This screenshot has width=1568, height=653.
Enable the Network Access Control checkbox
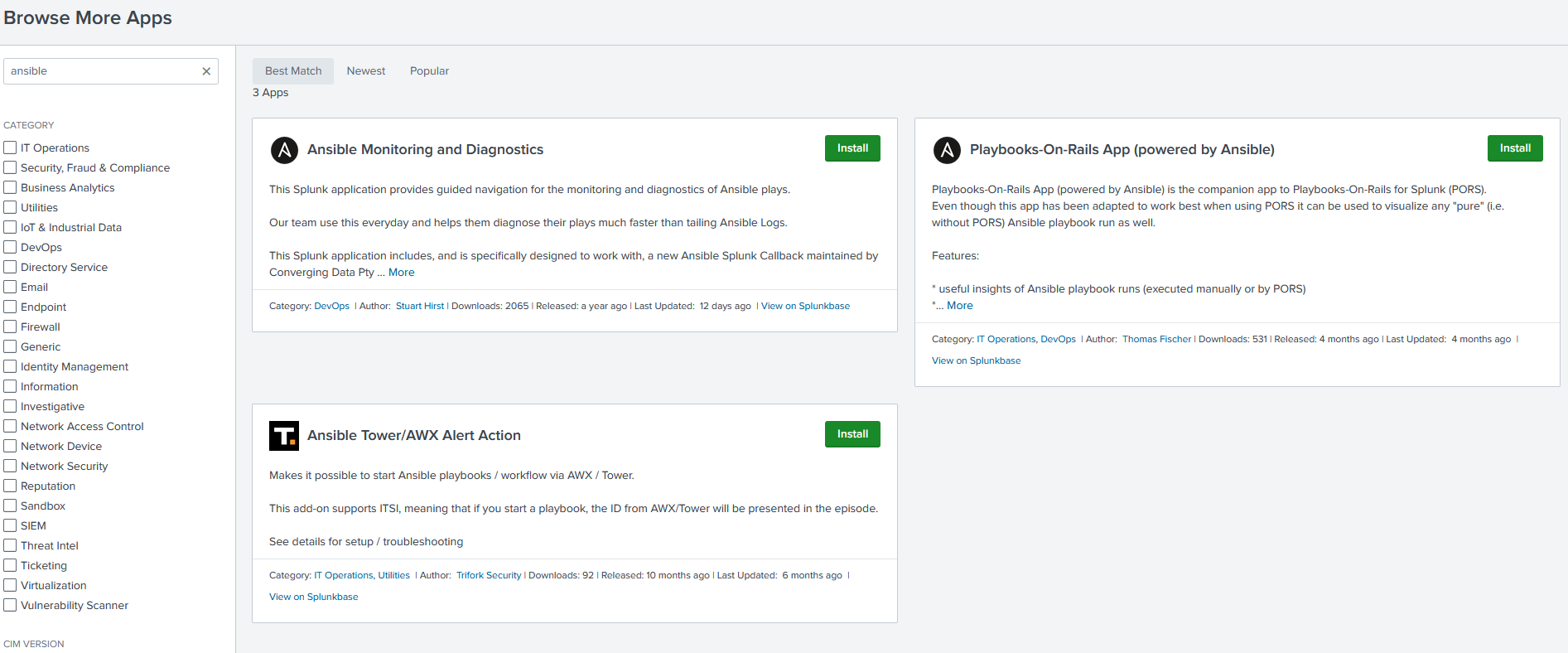click(x=10, y=426)
